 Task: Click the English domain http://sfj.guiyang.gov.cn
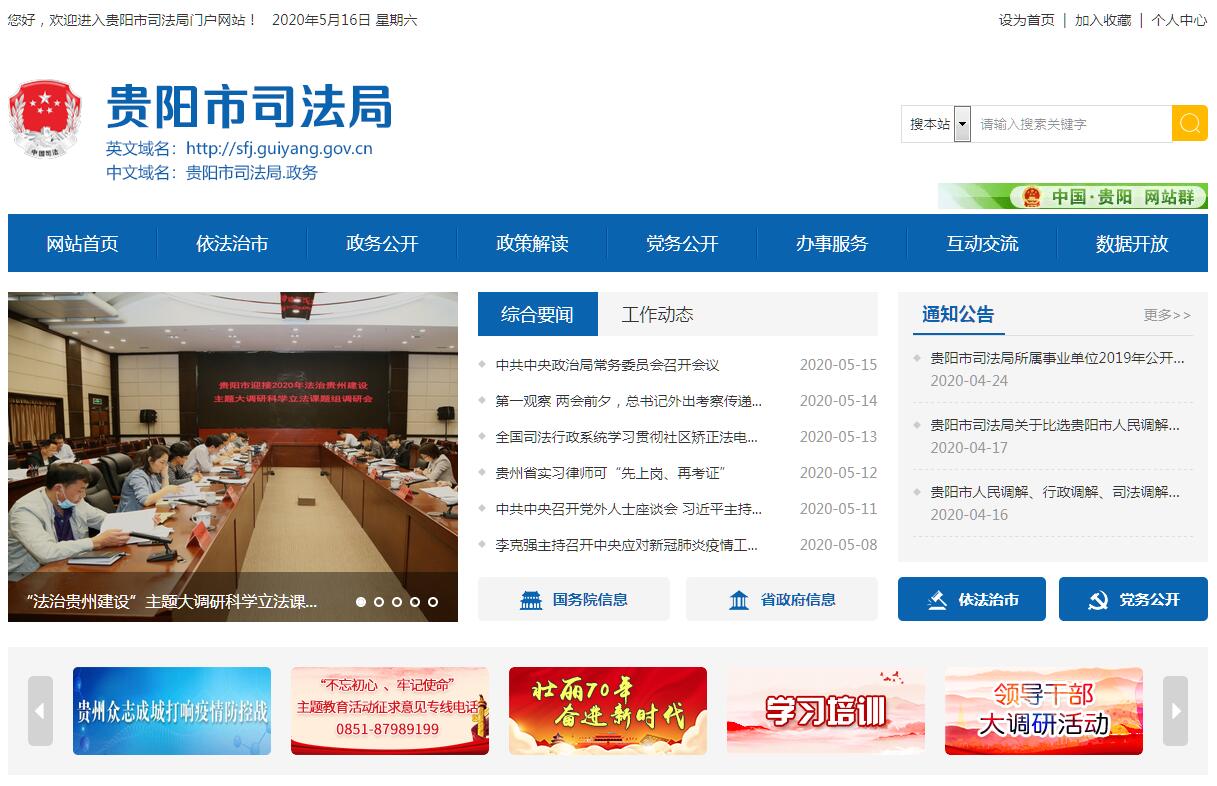(x=279, y=149)
